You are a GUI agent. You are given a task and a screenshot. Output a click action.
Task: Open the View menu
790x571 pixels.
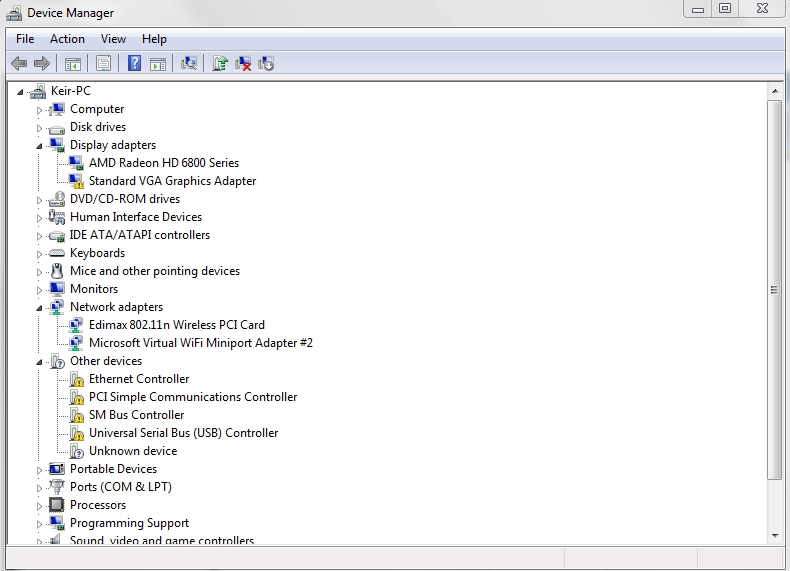click(x=113, y=39)
